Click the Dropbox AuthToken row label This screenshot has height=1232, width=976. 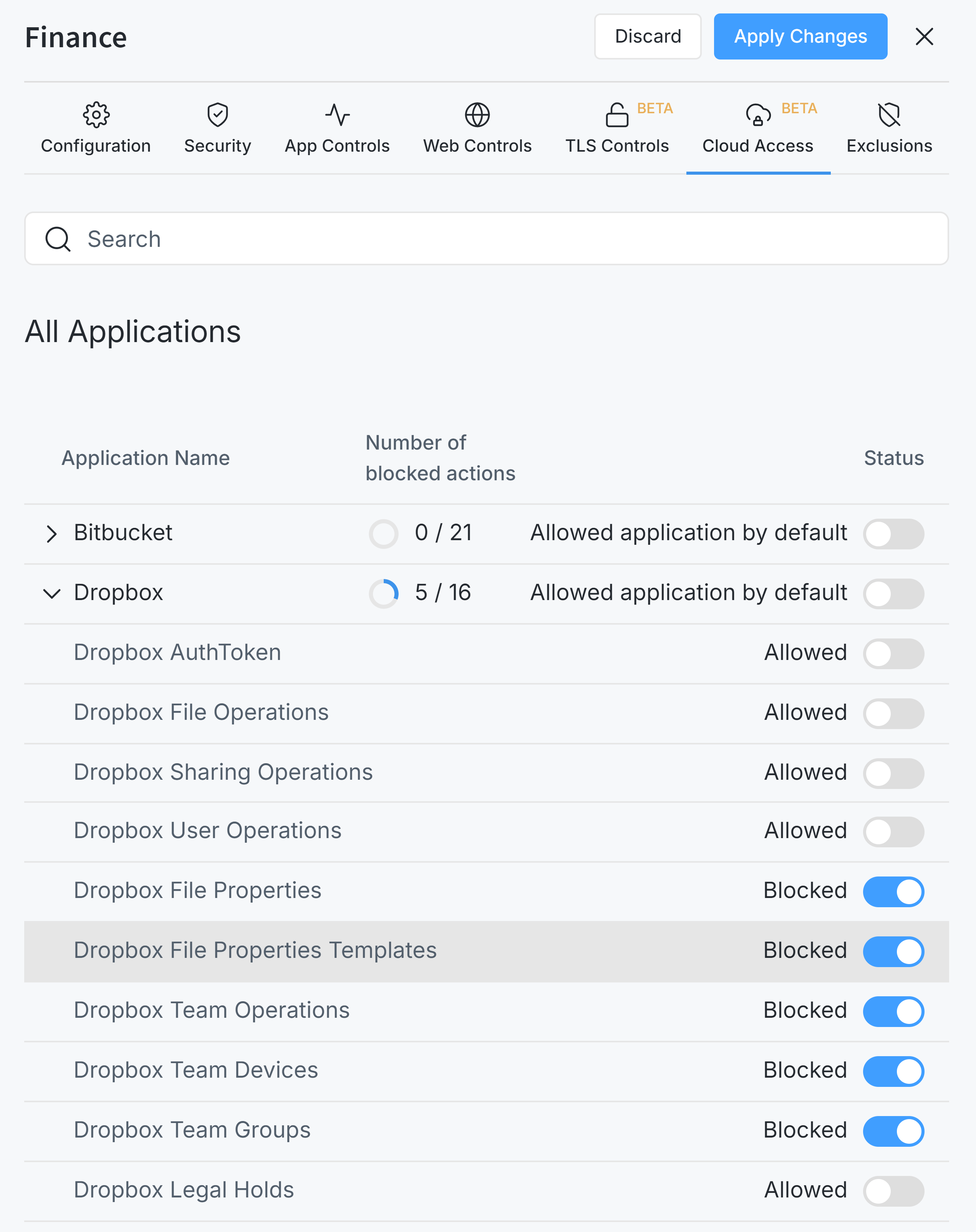pyautogui.click(x=177, y=653)
